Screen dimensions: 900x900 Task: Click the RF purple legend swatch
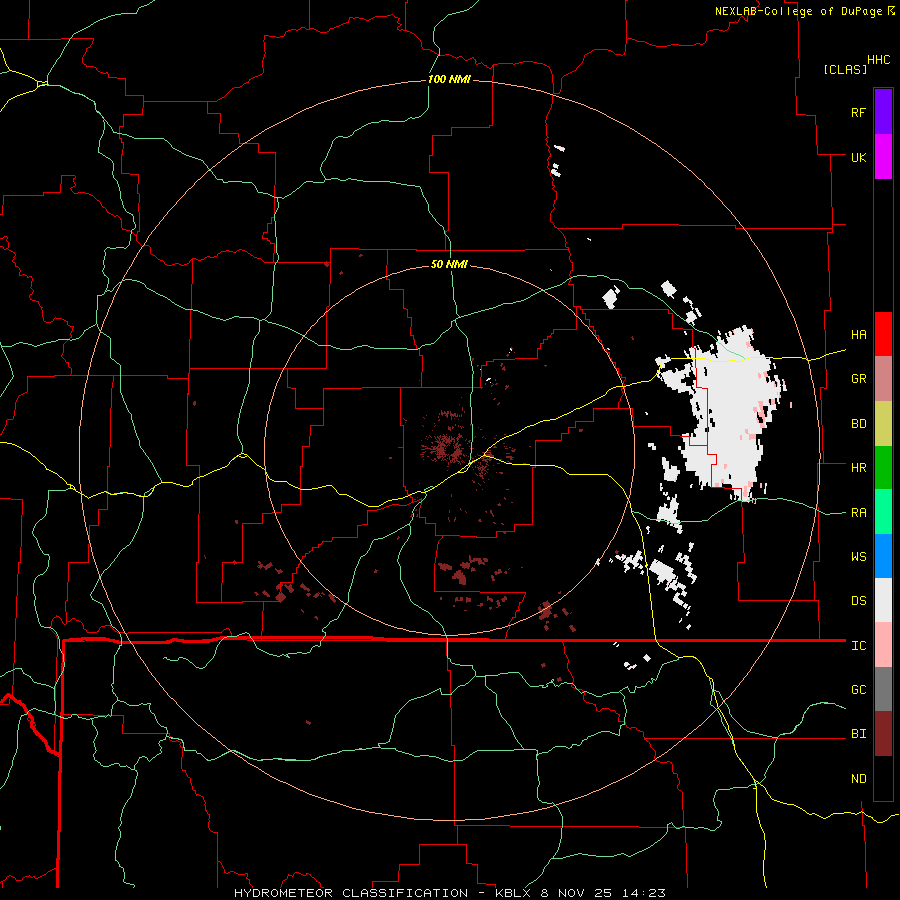(x=883, y=111)
